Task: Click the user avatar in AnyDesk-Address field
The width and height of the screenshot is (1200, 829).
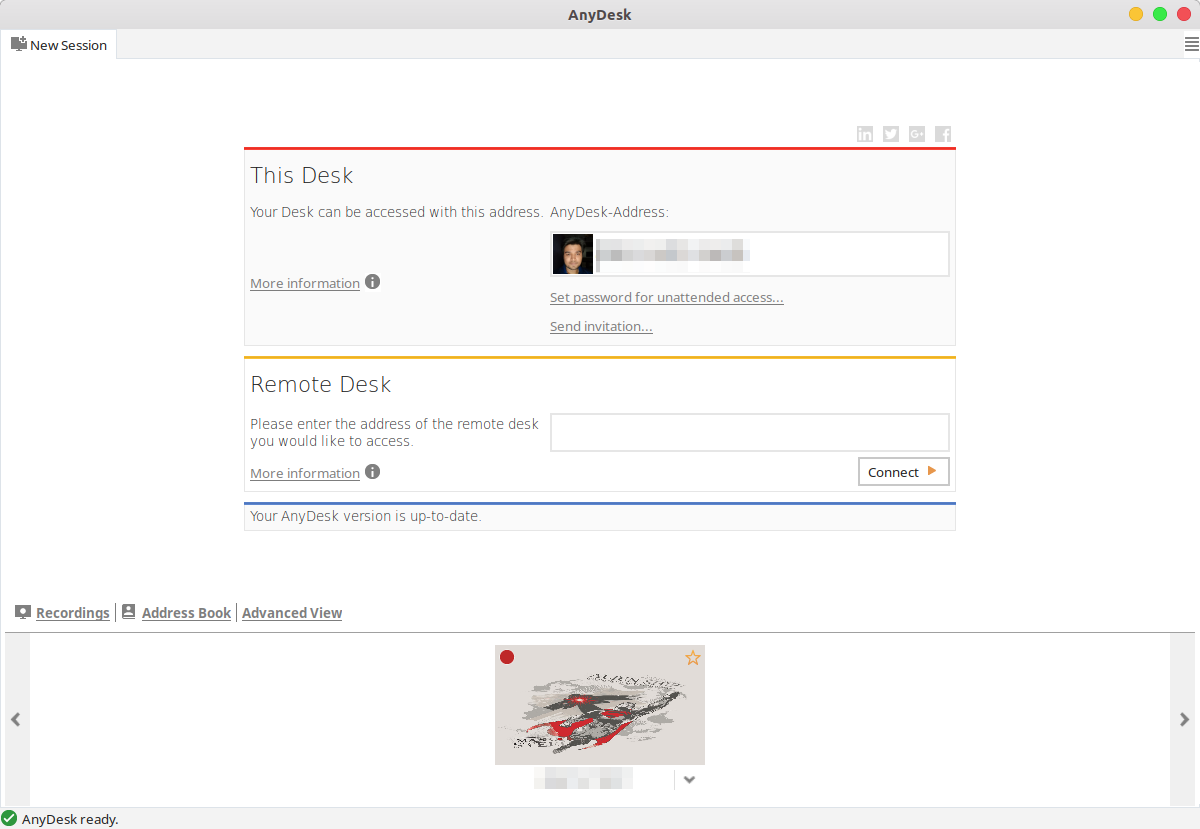Action: [573, 254]
